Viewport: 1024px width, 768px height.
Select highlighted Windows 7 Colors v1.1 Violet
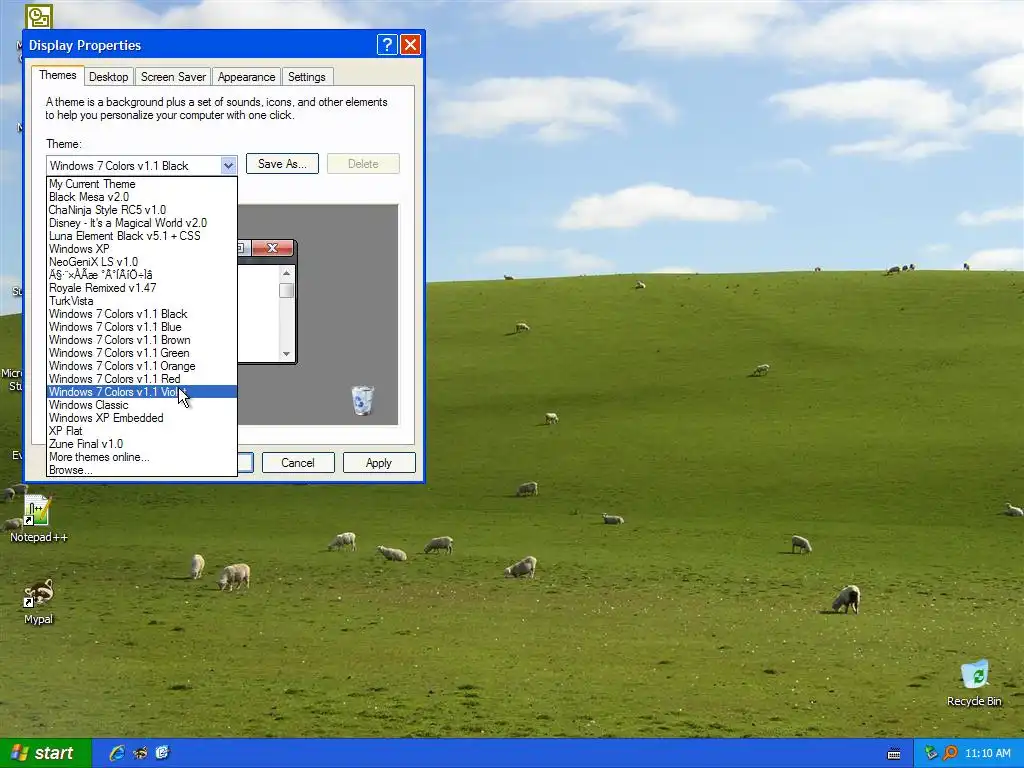tap(142, 392)
